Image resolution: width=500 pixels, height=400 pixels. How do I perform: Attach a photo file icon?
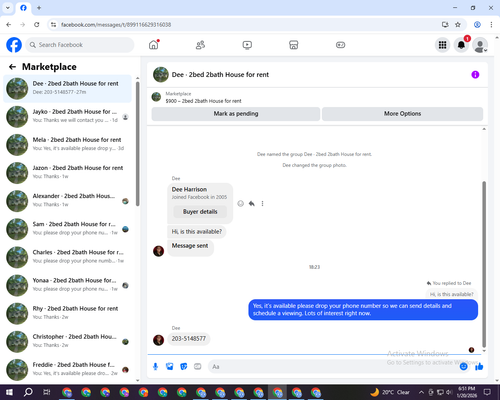click(x=170, y=367)
